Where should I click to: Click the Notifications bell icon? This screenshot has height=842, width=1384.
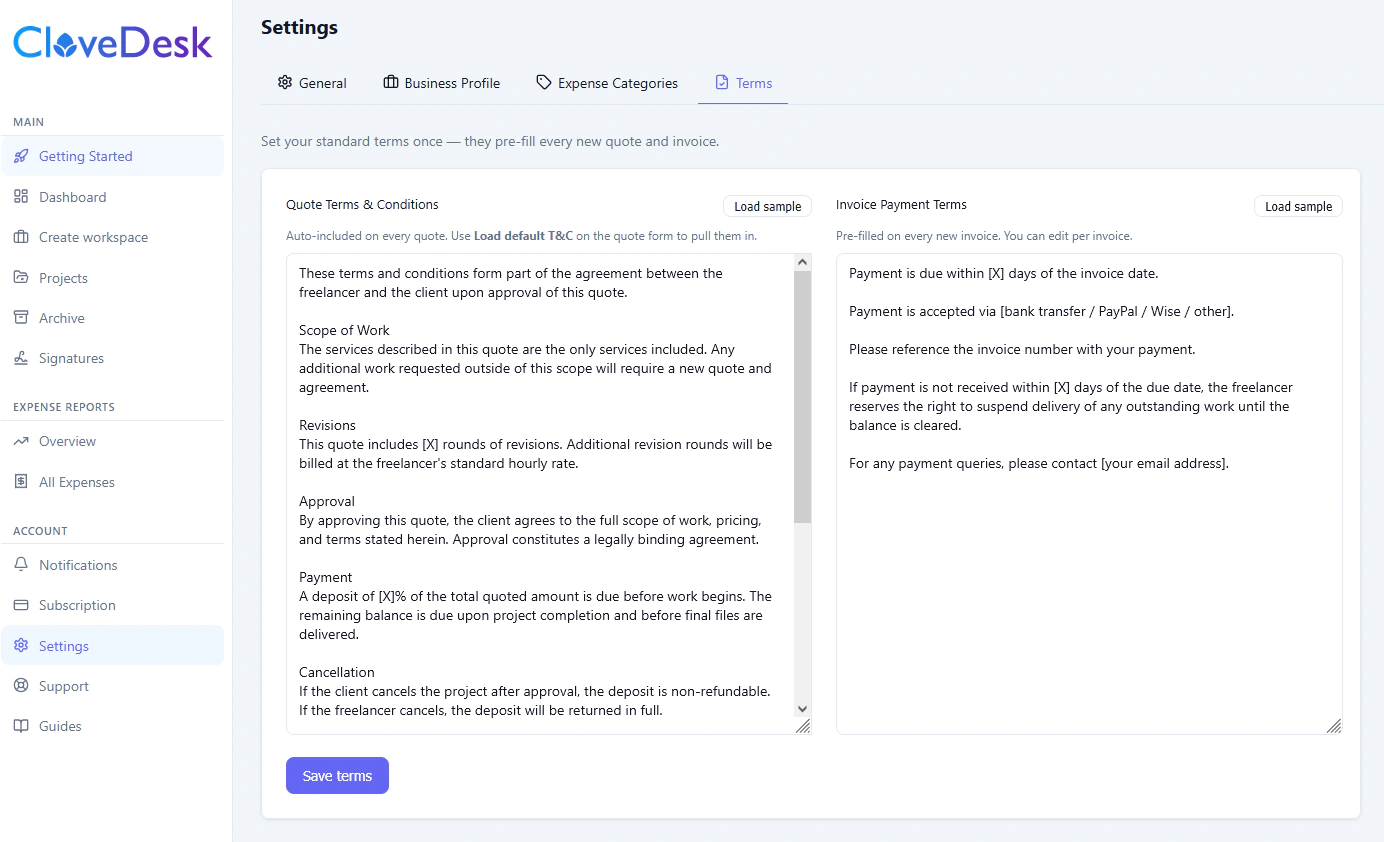[21, 565]
